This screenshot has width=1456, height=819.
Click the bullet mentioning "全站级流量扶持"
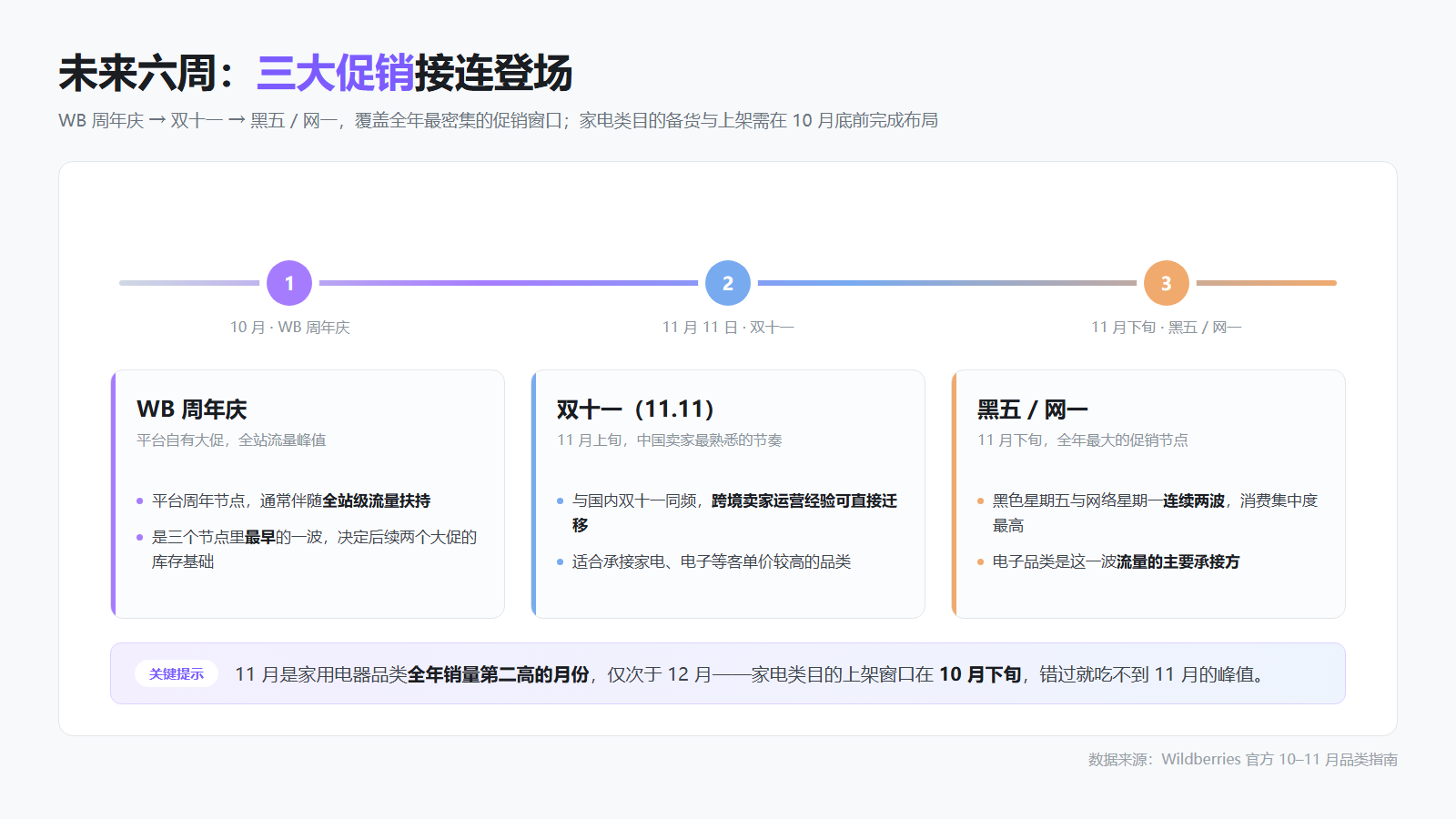tap(291, 500)
